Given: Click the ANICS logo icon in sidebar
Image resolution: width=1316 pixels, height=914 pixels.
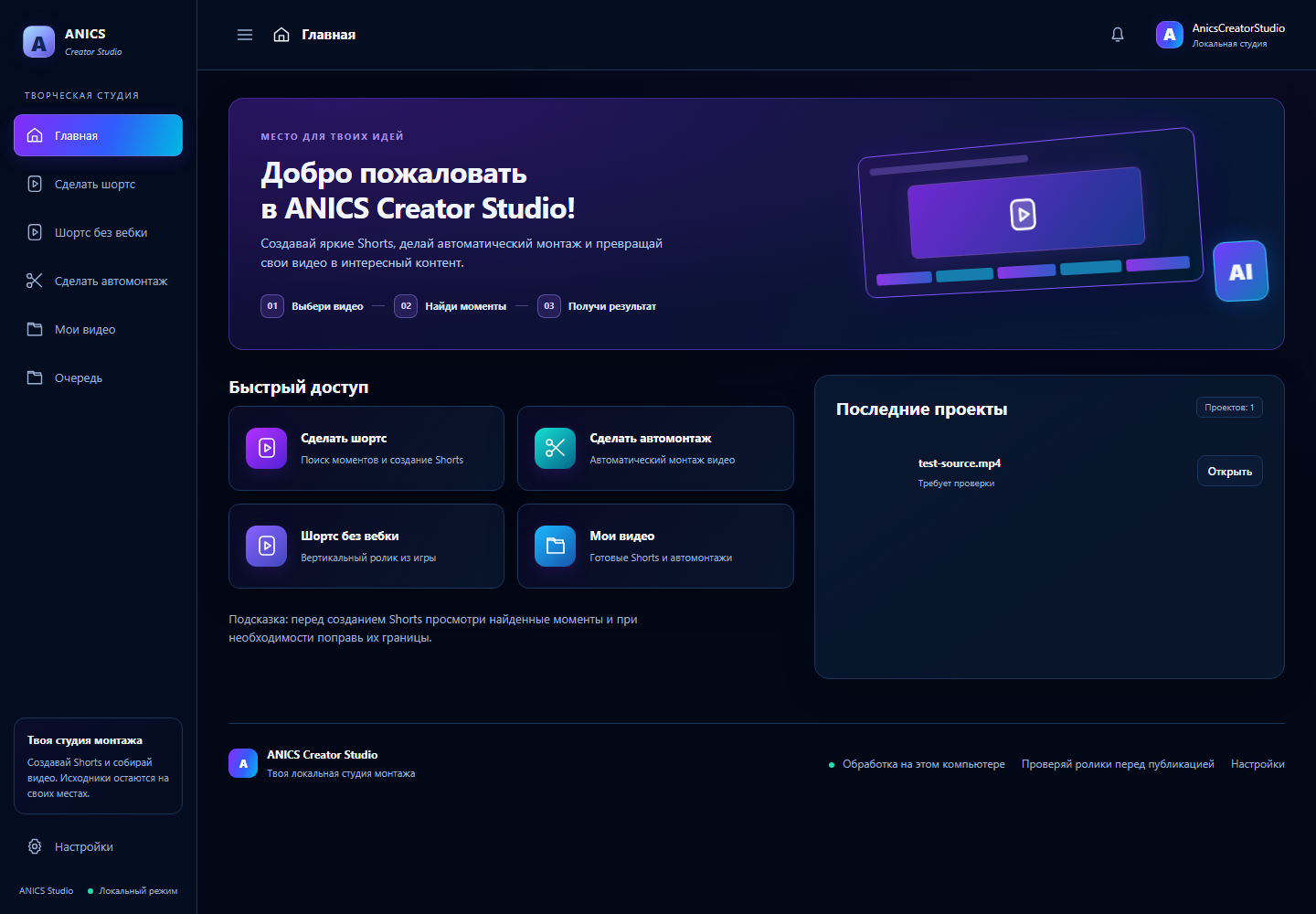Looking at the screenshot, I should pyautogui.click(x=38, y=42).
